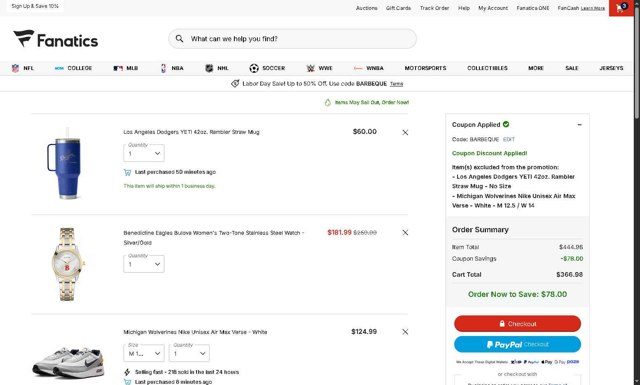Click the red Checkout button
Screen dimensions: 640x385
(517, 324)
